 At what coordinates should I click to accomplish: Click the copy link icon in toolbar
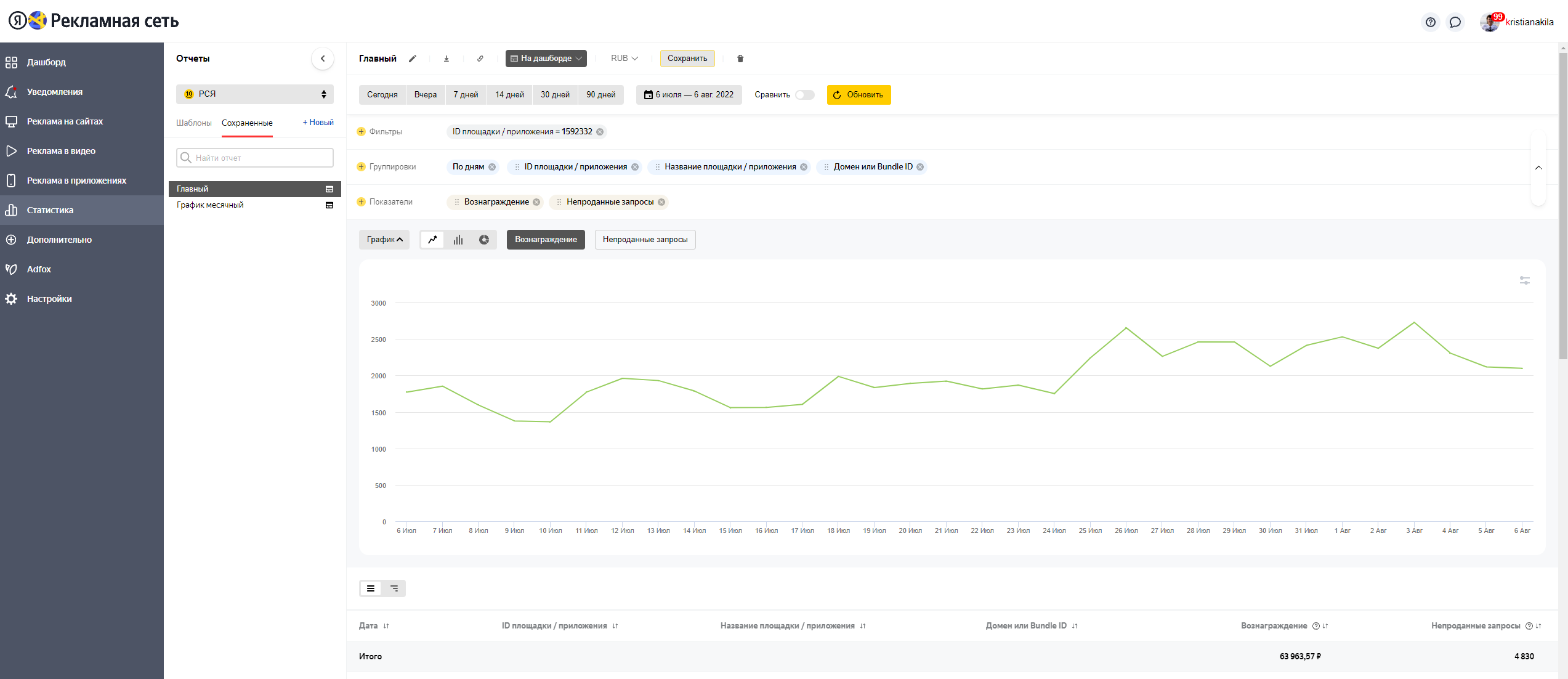480,59
